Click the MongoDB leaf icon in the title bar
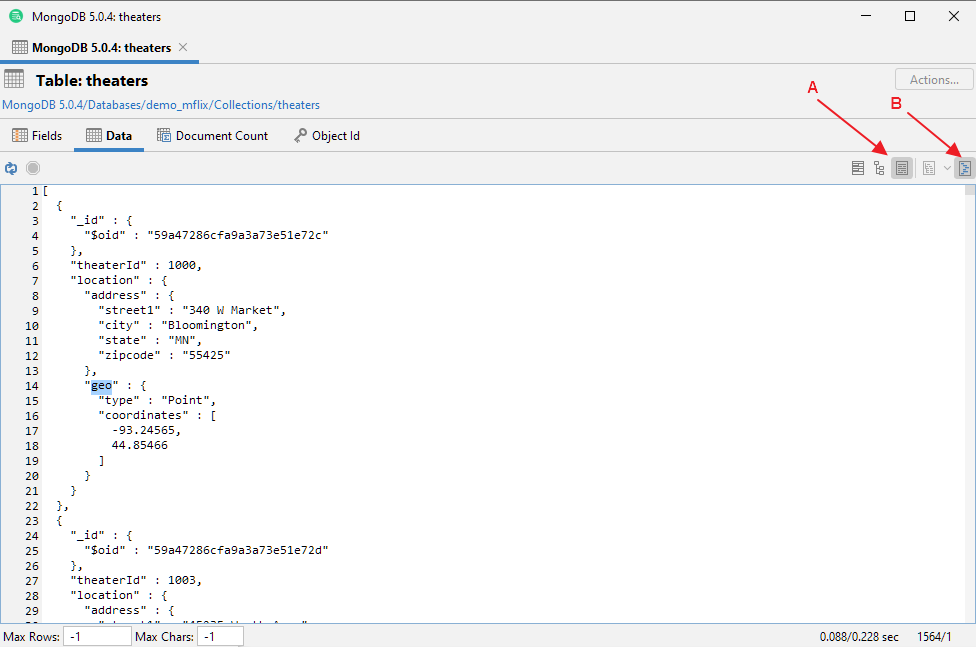This screenshot has height=647, width=976. [15, 16]
